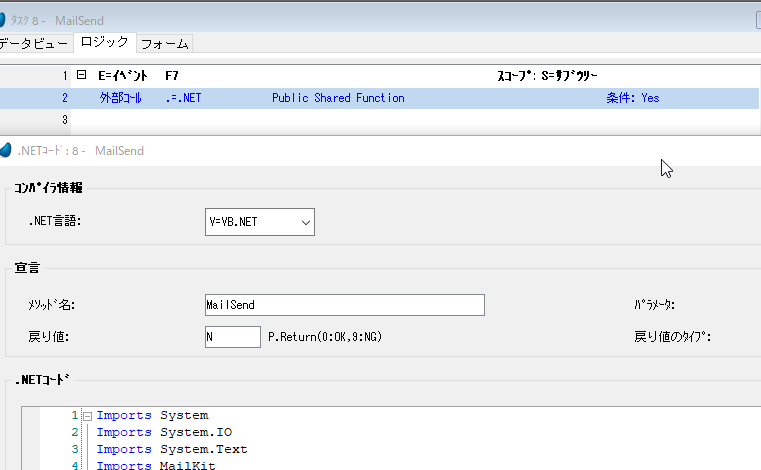Select empty logic row 3
Viewport: 761px width, 470px height.
[x=300, y=120]
